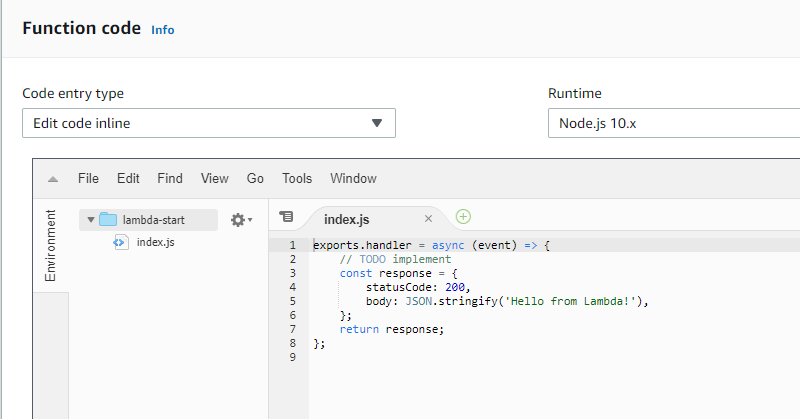Click the lambda-start folder icon
The height and width of the screenshot is (419, 800).
(x=108, y=219)
